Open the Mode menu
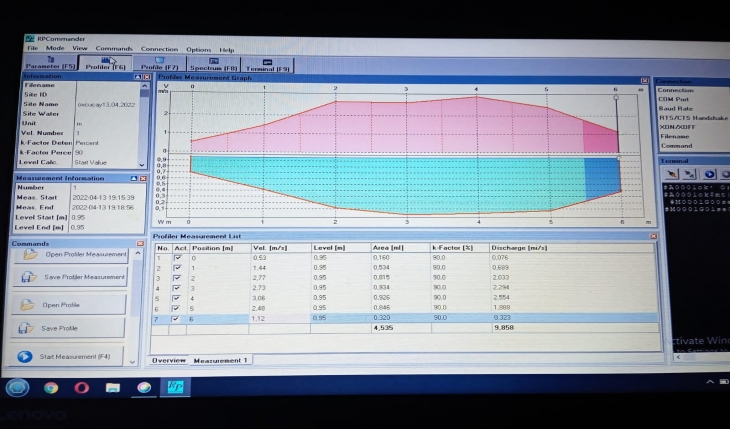 (55, 48)
